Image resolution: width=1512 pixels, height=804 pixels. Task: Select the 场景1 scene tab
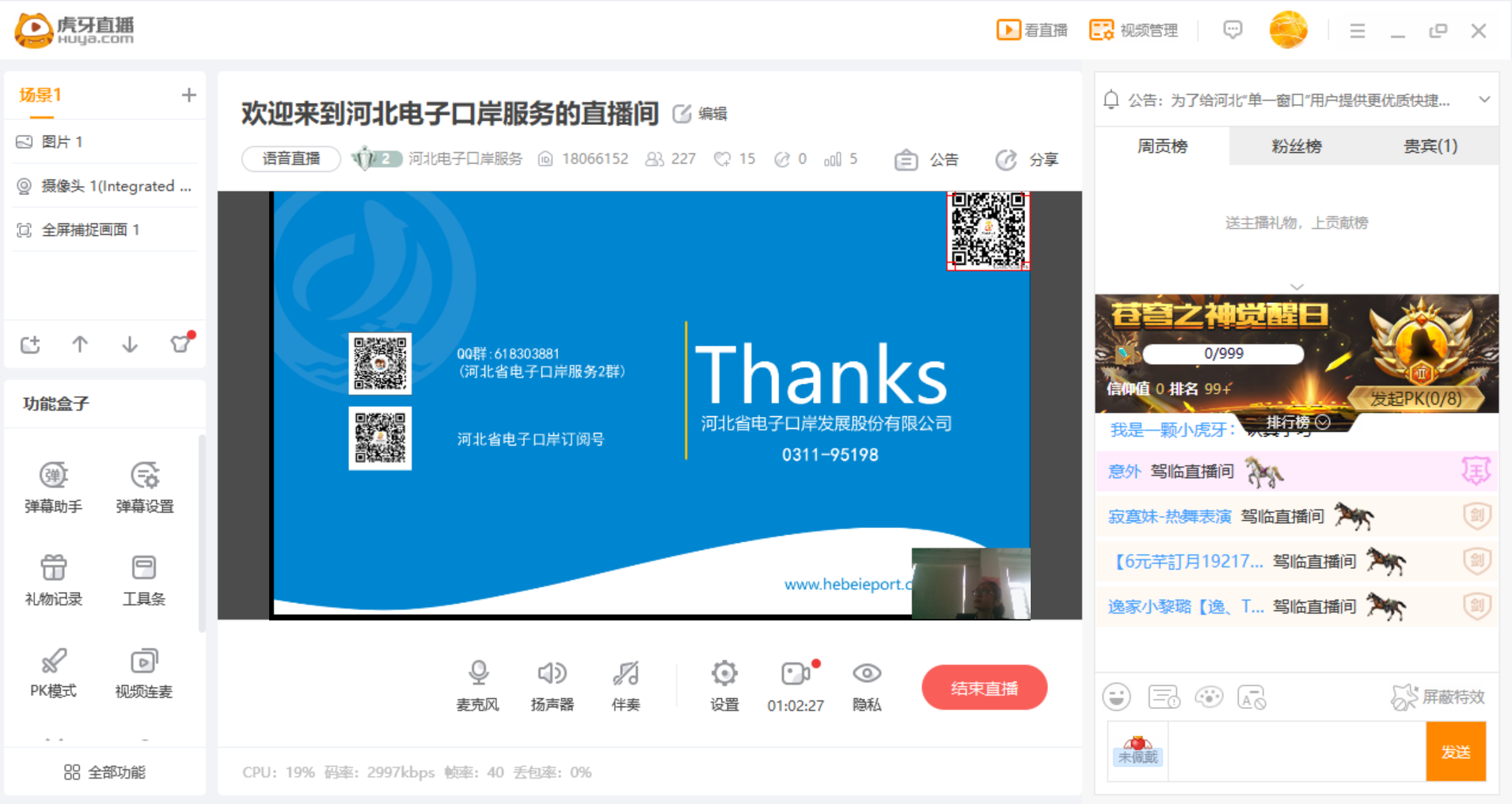point(40,95)
